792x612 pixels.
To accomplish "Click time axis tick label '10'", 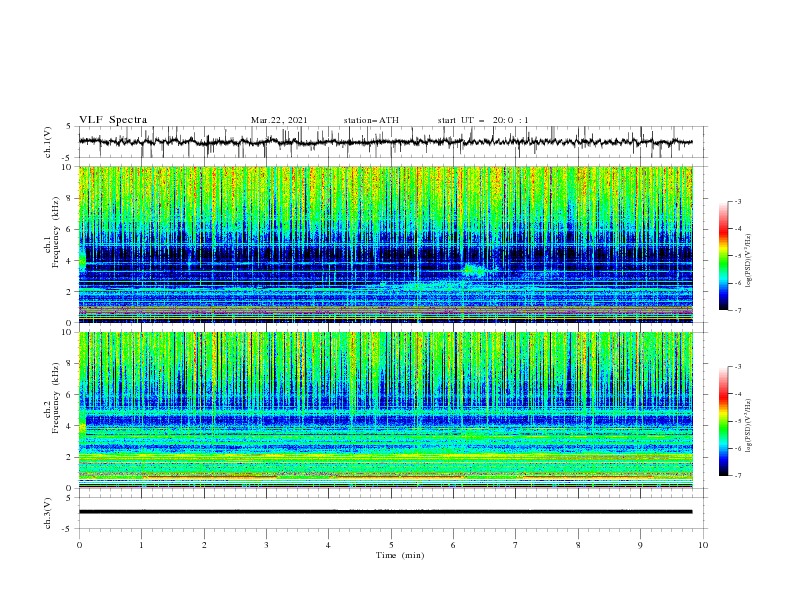I will (x=703, y=545).
